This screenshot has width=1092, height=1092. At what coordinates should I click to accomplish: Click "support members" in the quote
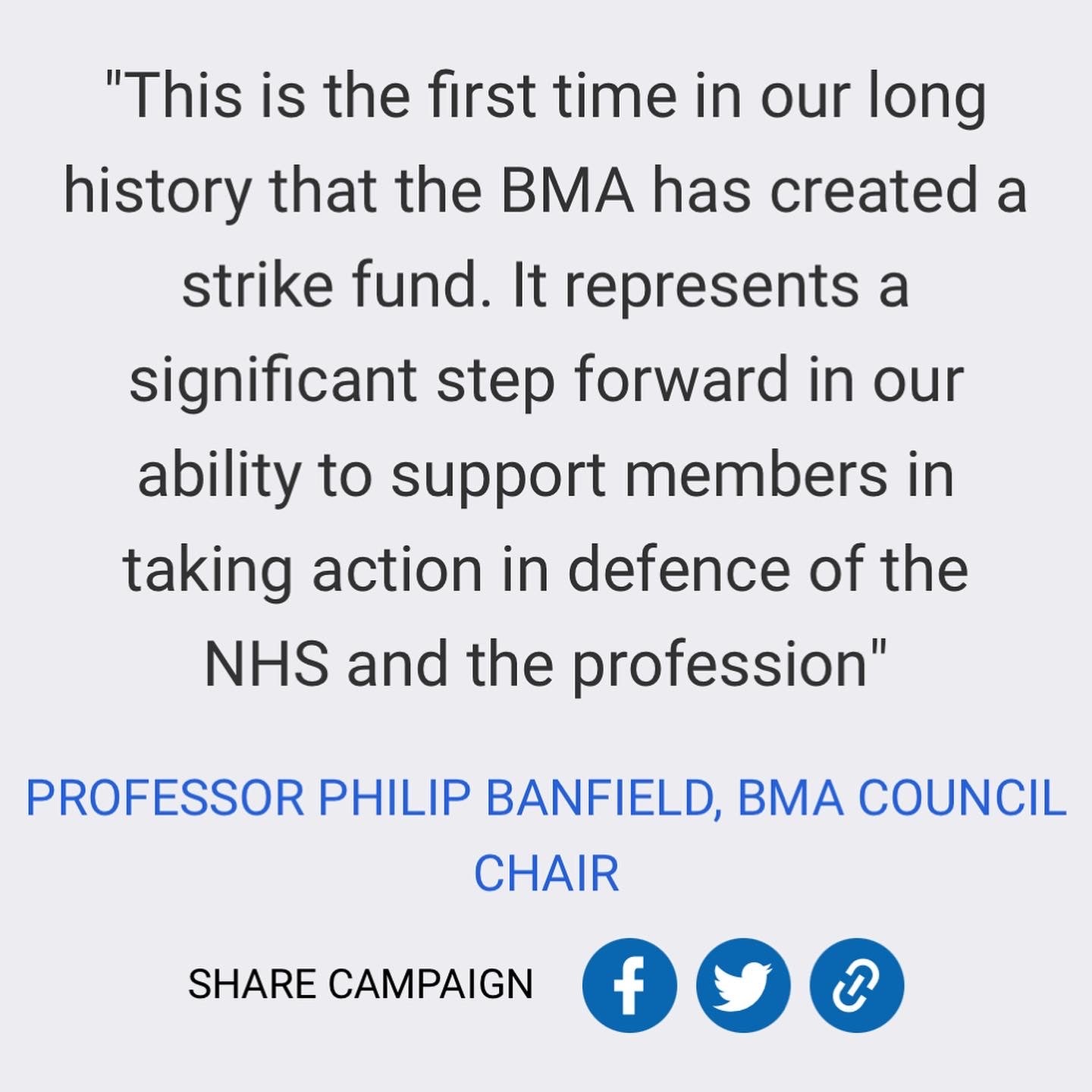point(639,475)
